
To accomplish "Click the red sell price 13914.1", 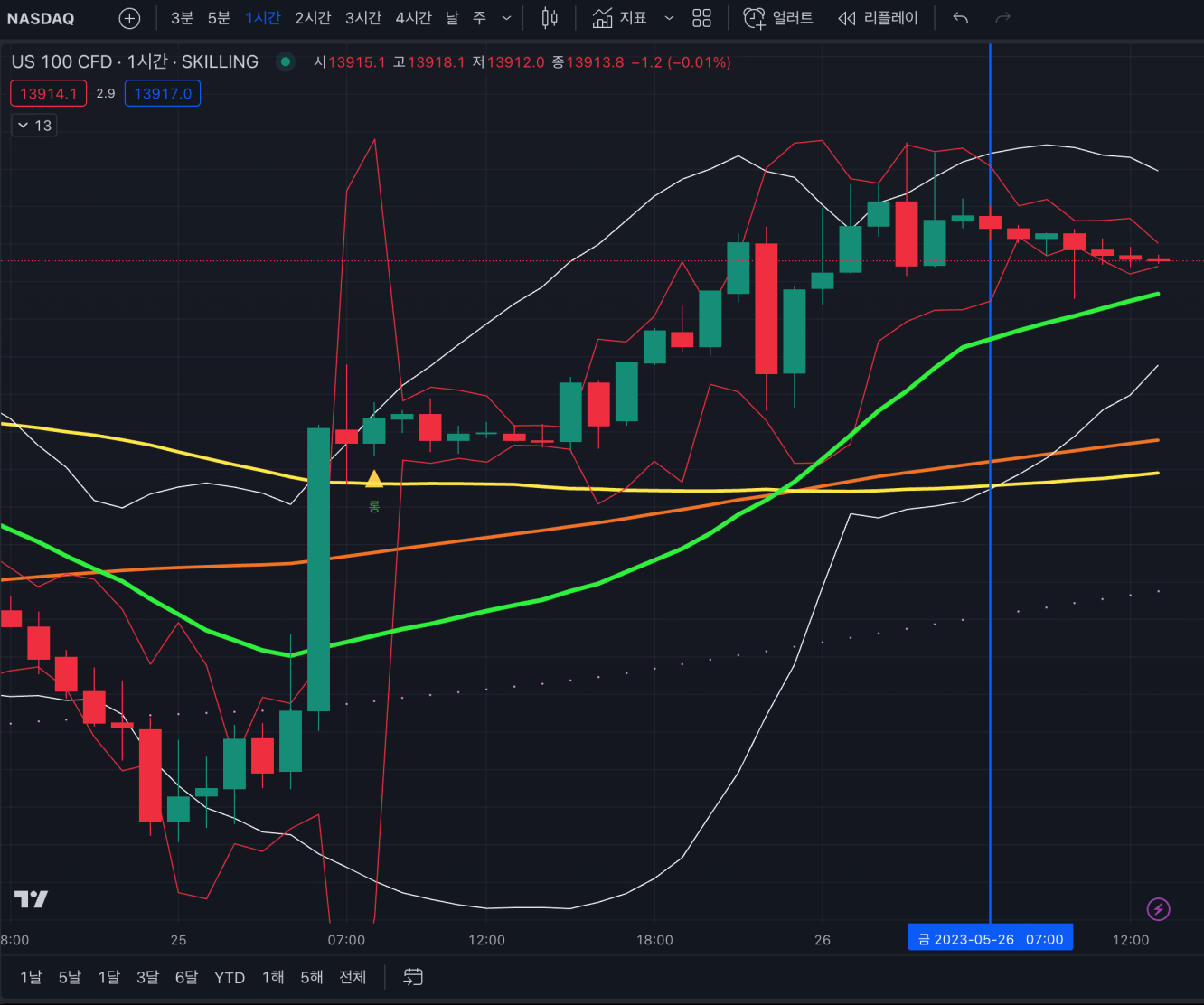I will [49, 93].
